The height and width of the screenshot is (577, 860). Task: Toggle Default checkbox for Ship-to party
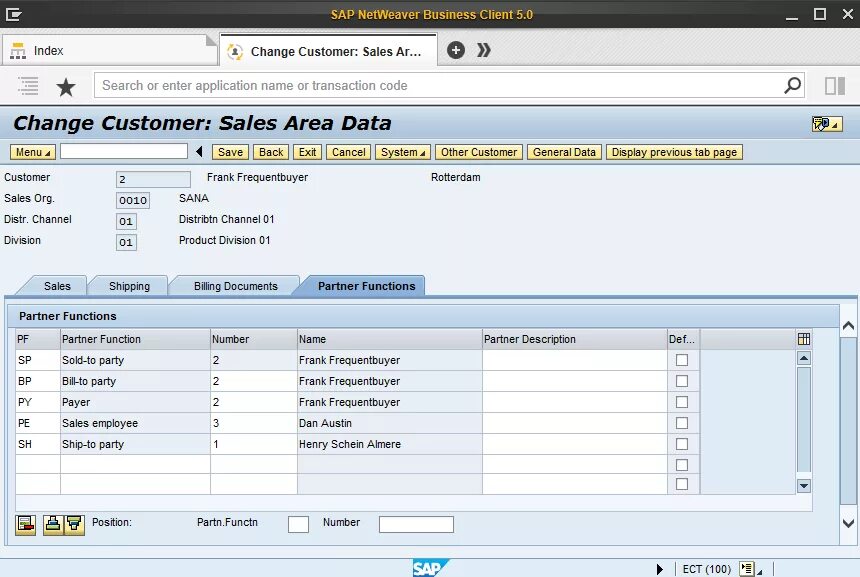682,444
